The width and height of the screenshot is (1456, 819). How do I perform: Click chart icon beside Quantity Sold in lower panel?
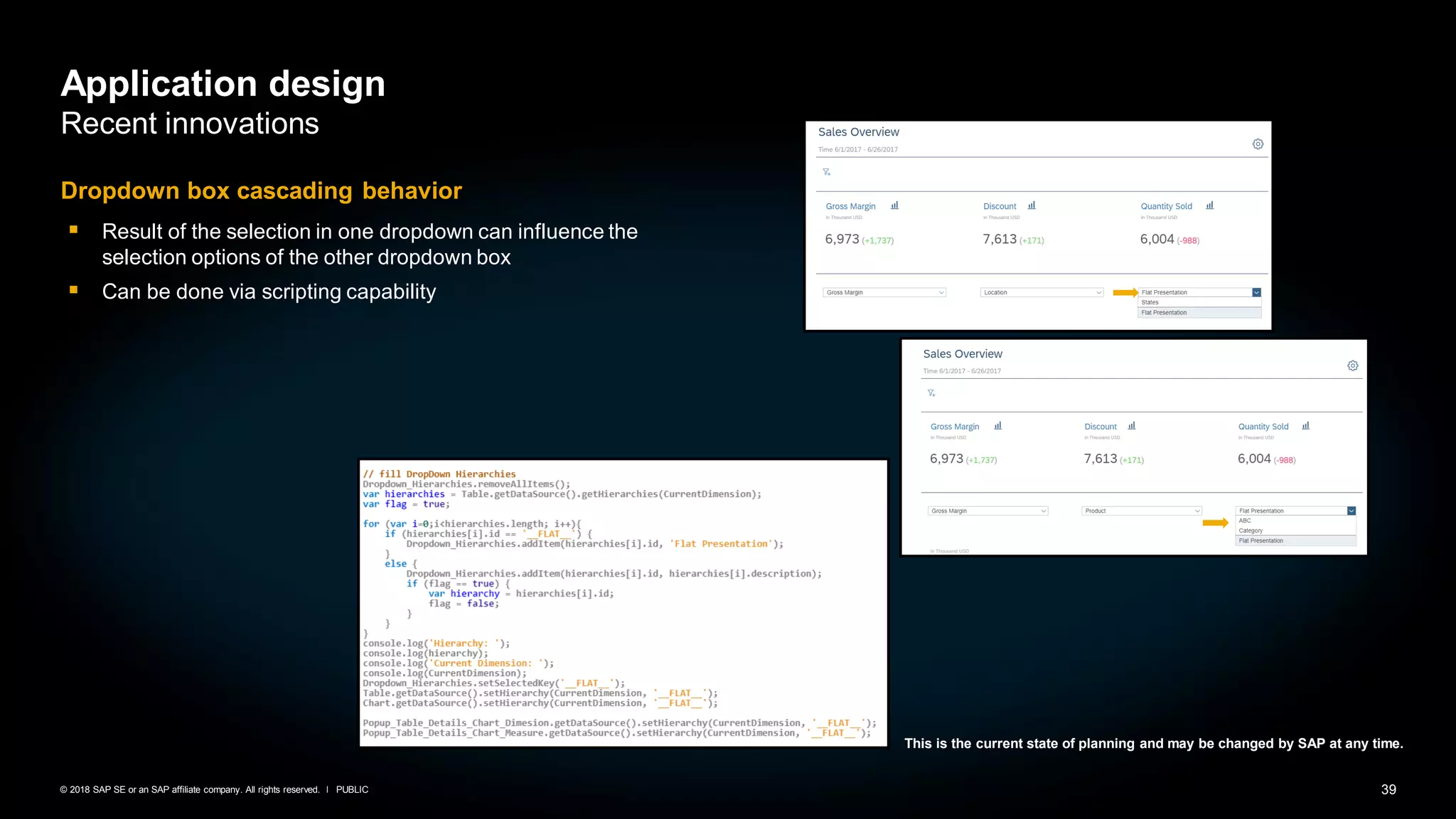[x=1305, y=426]
